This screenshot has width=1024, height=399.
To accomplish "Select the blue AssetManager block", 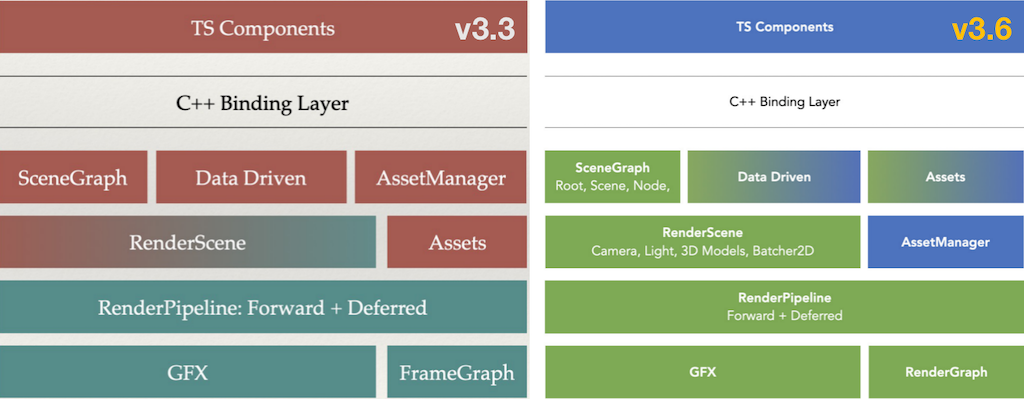I will click(x=946, y=242).
